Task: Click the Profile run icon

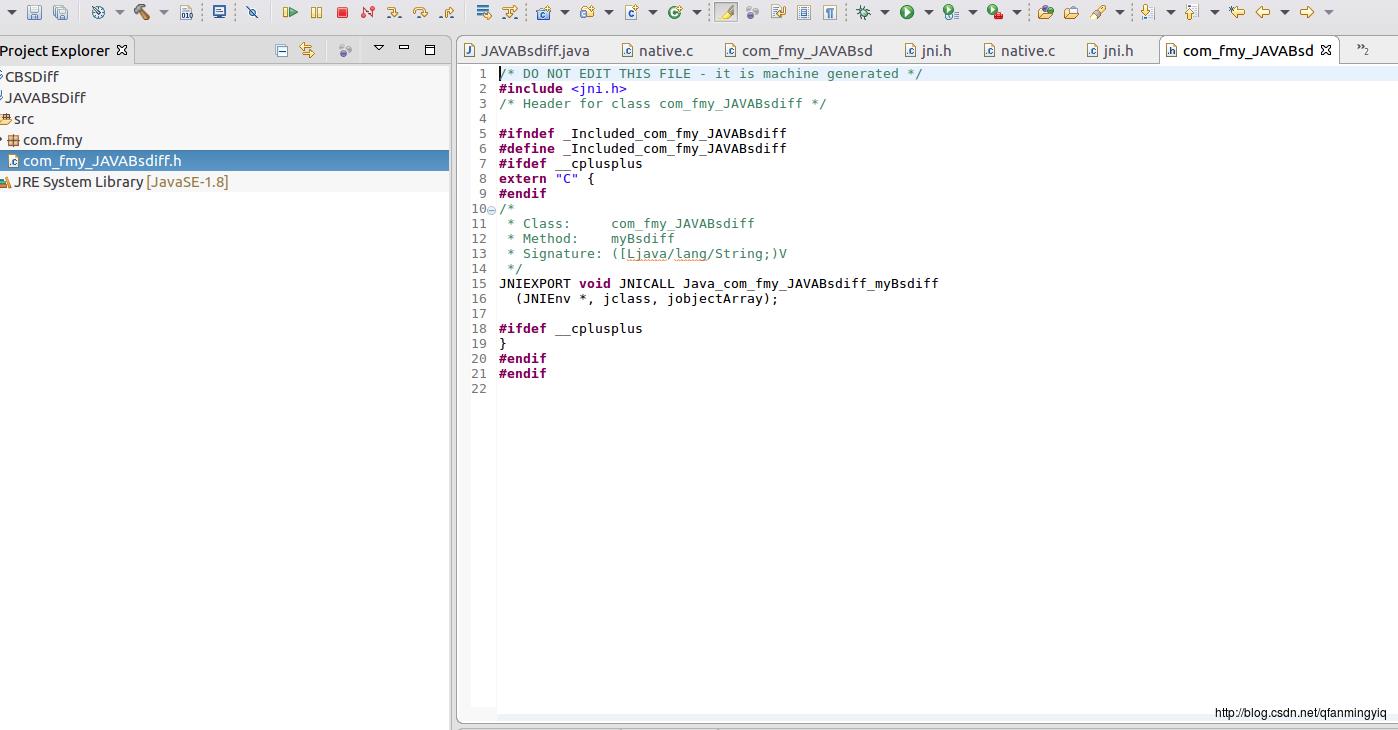Action: click(951, 12)
